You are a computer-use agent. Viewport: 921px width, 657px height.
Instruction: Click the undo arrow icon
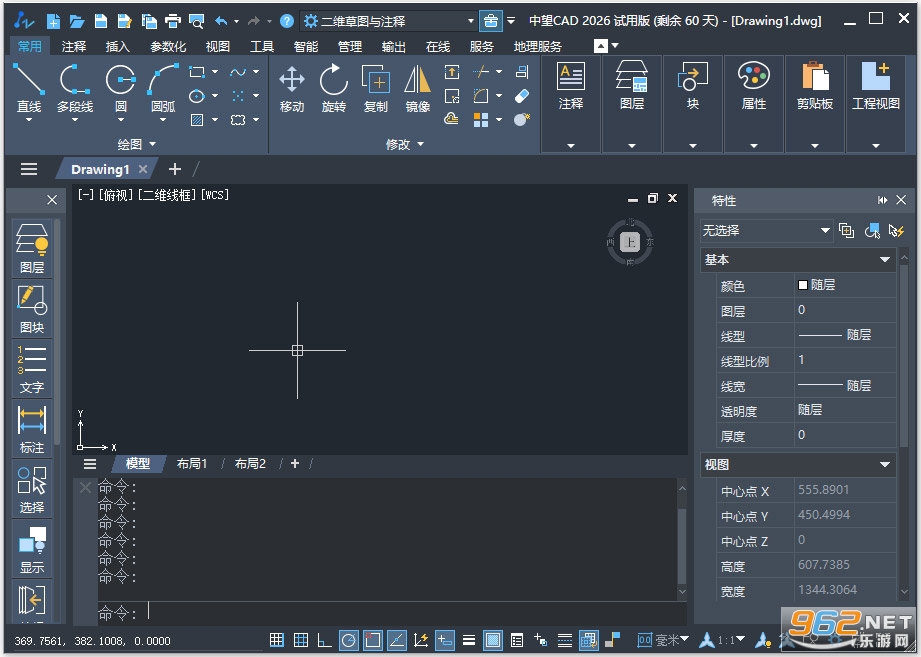pos(221,21)
